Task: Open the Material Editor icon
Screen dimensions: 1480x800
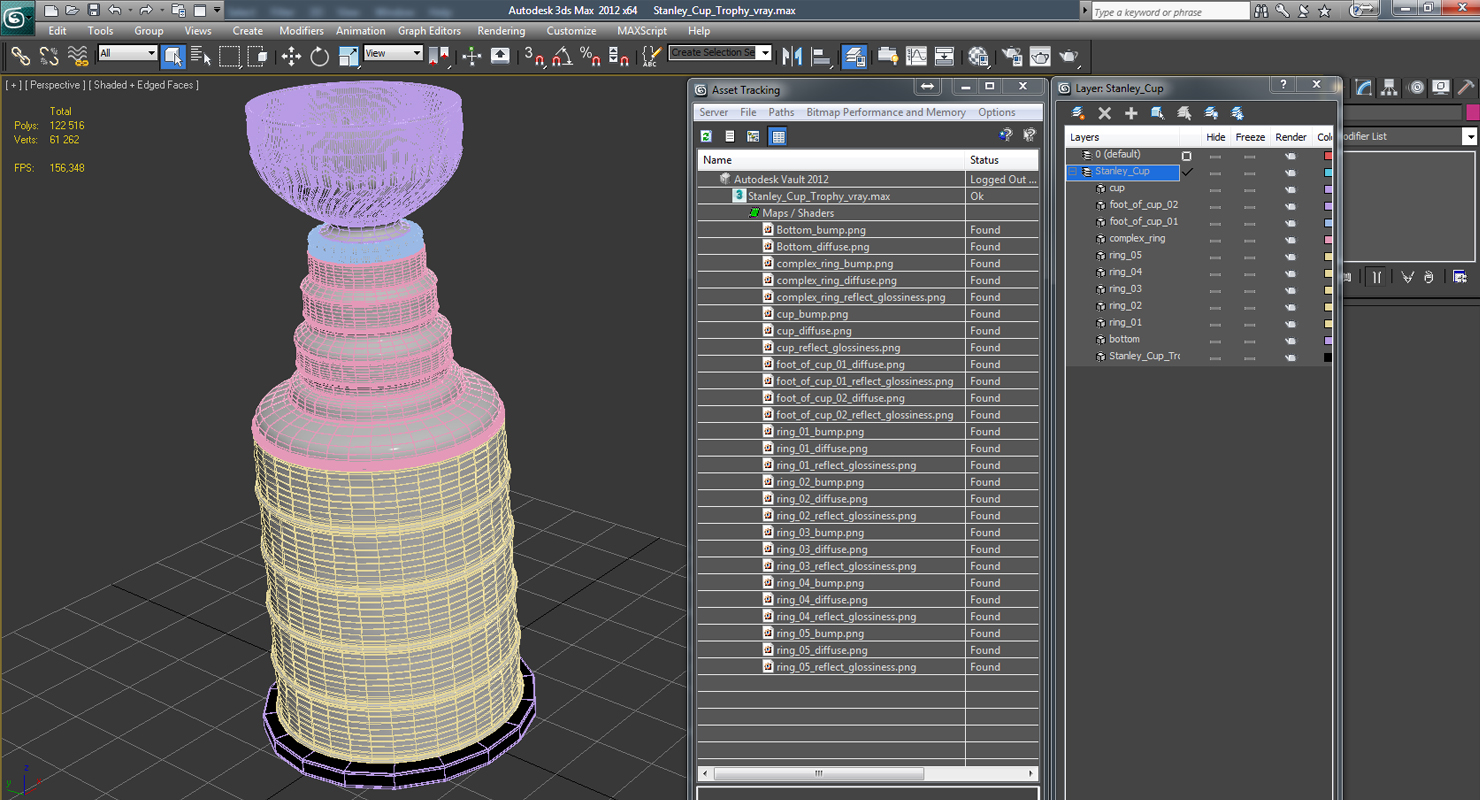Action: 978,56
